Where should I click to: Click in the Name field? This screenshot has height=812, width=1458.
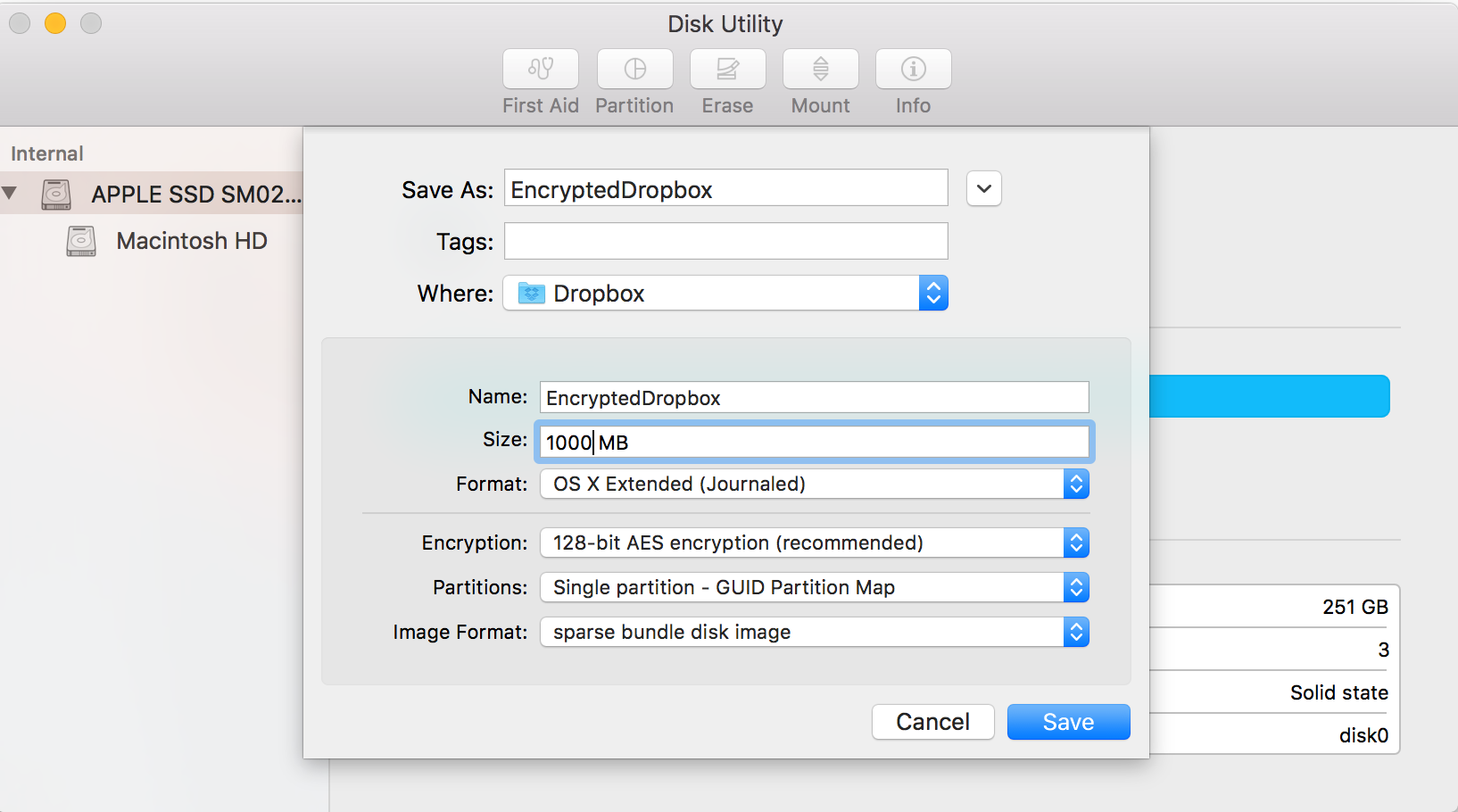point(814,397)
